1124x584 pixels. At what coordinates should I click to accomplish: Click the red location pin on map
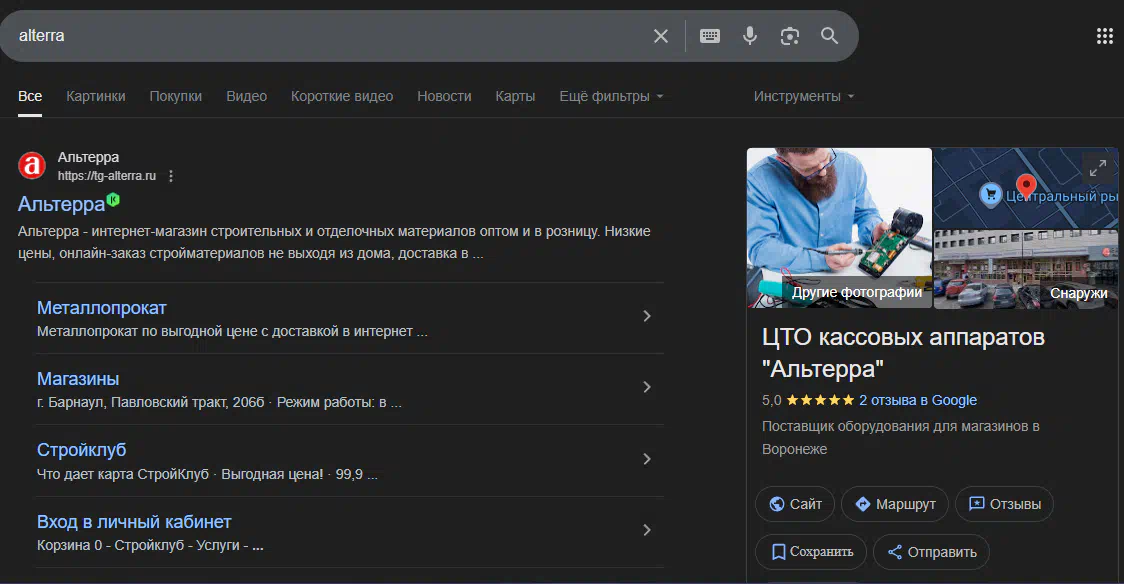coord(1027,186)
